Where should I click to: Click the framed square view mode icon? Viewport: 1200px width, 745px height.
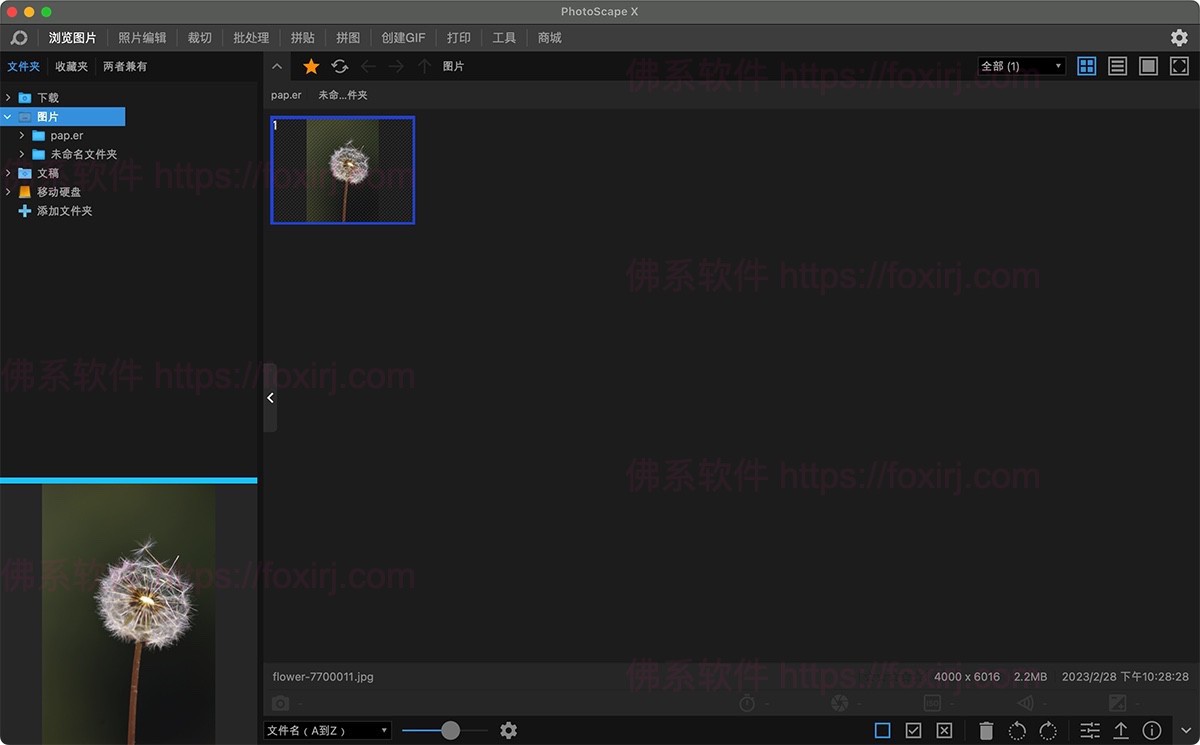pyautogui.click(x=1148, y=66)
